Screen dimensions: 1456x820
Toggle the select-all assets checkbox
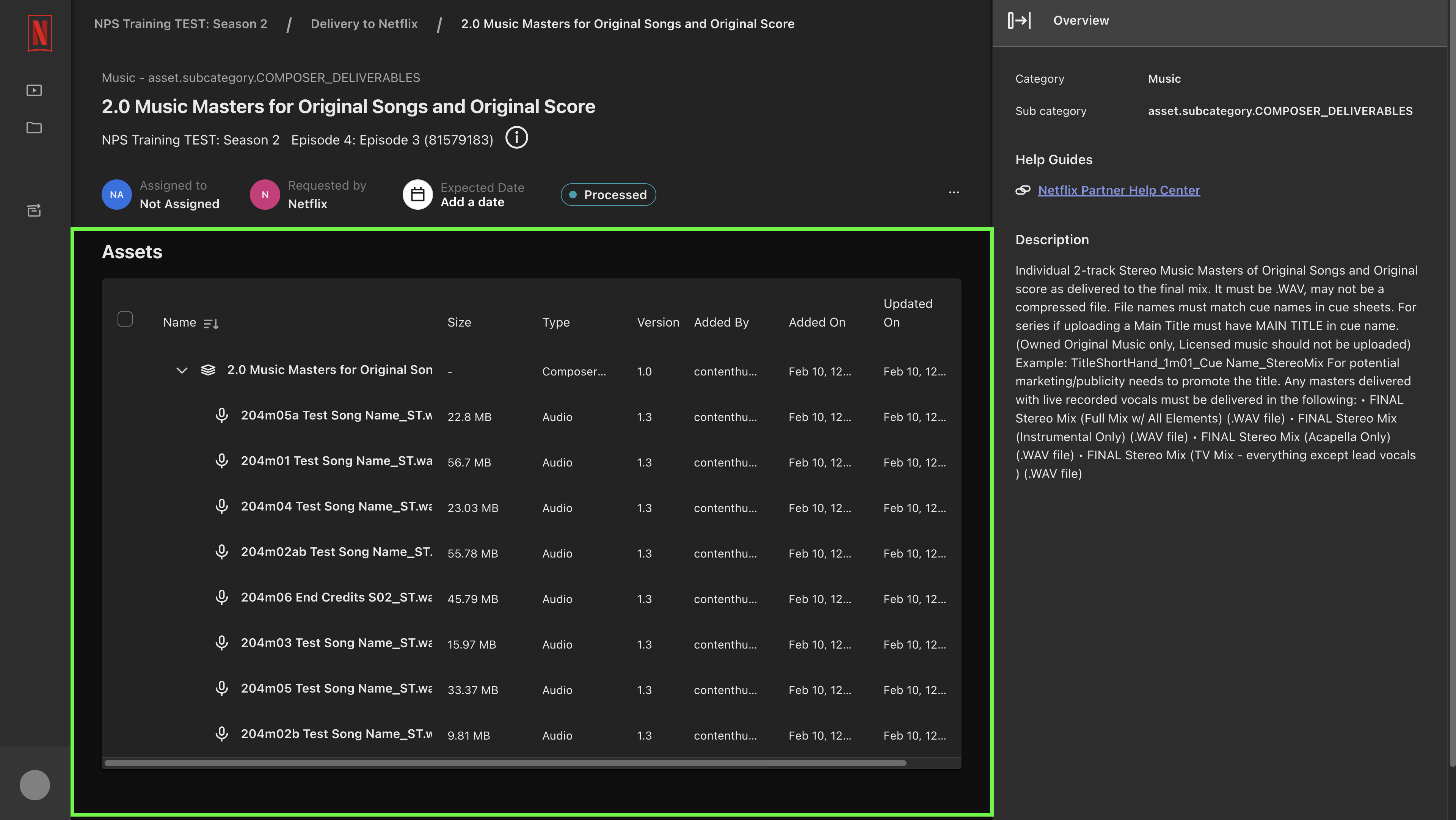(125, 319)
